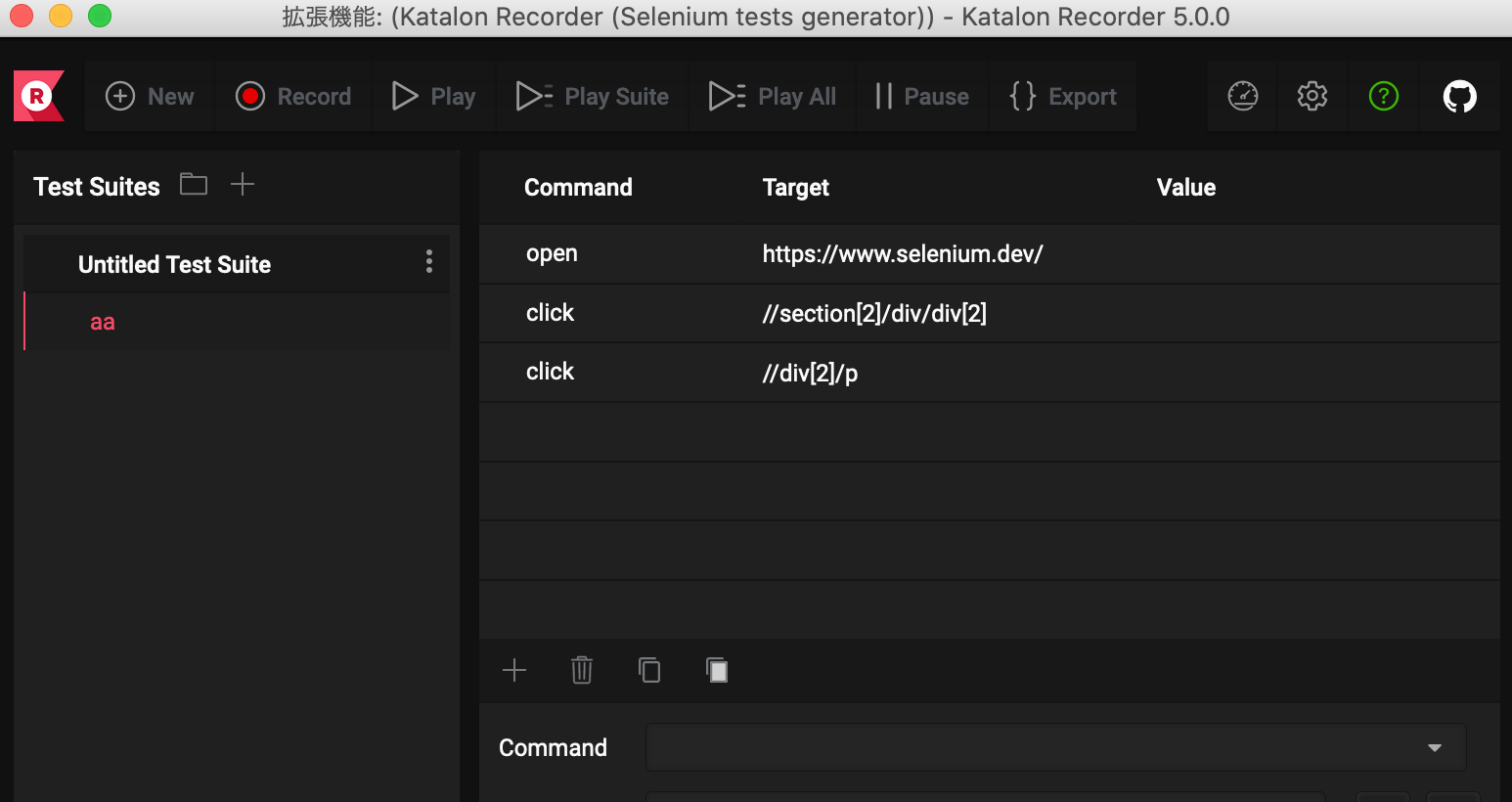1512x802 pixels.
Task: Click the Target column header
Action: [x=795, y=188]
